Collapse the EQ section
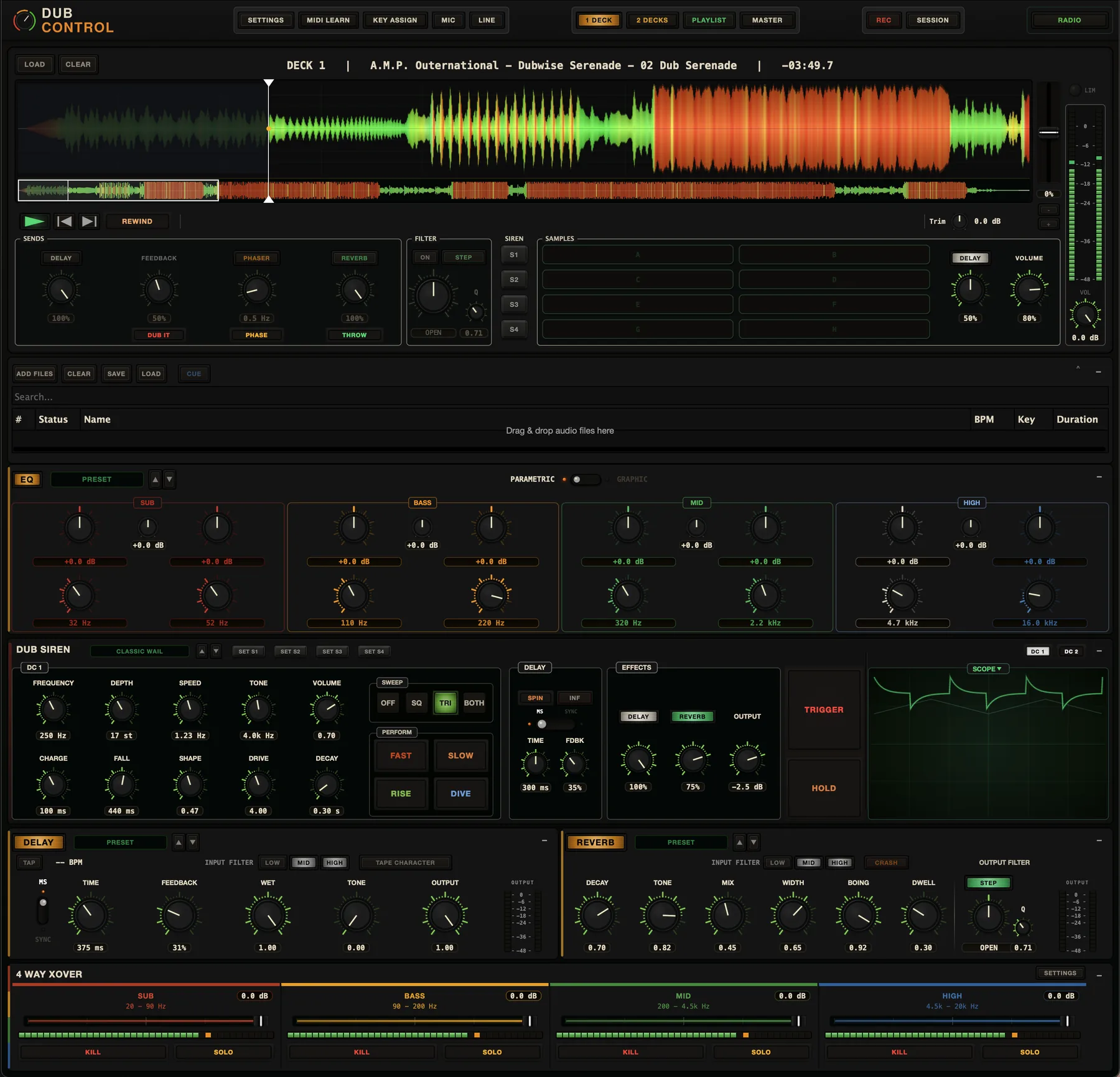Viewport: 1120px width, 1077px height. (1099, 477)
